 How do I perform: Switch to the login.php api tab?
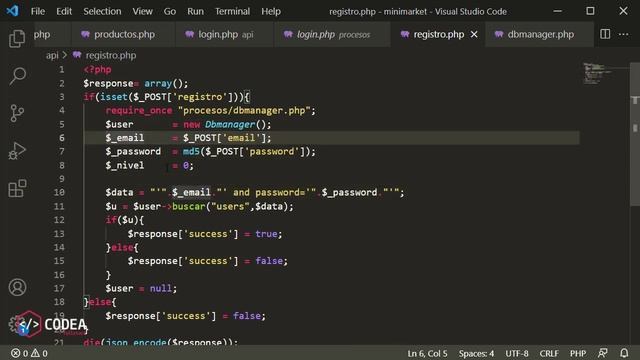click(224, 35)
